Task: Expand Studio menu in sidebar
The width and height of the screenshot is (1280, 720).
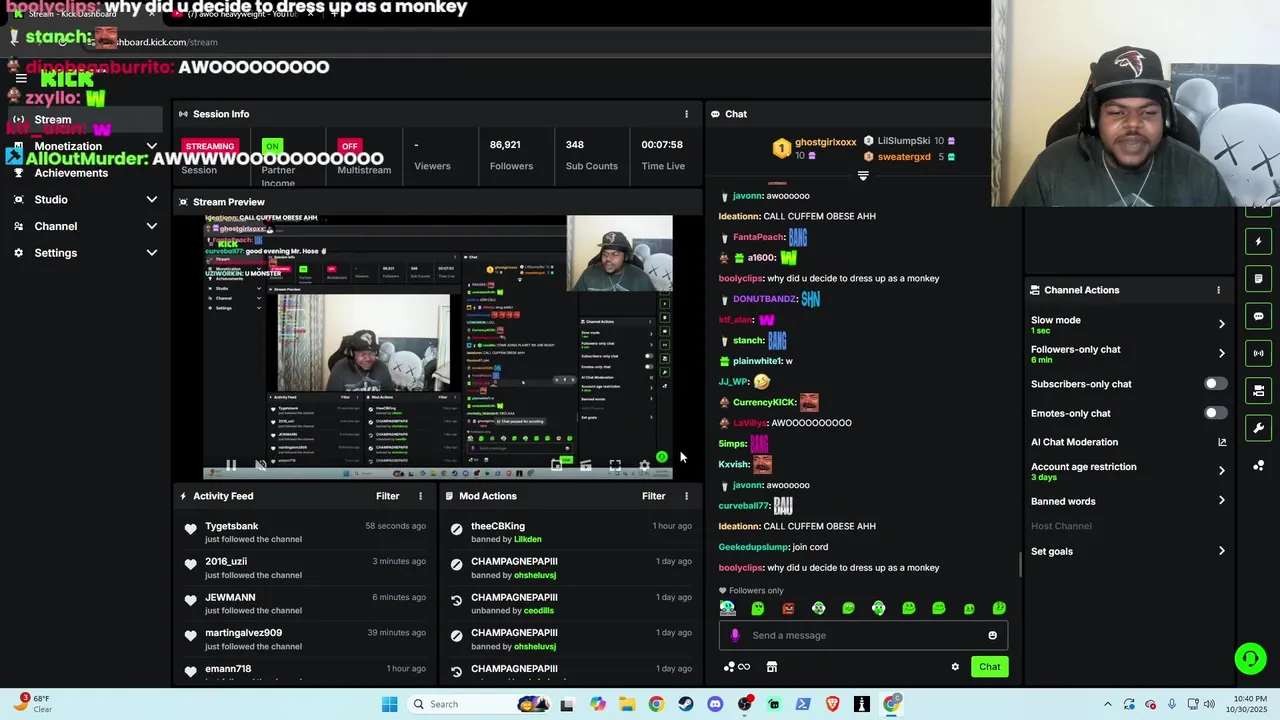Action: (x=151, y=199)
